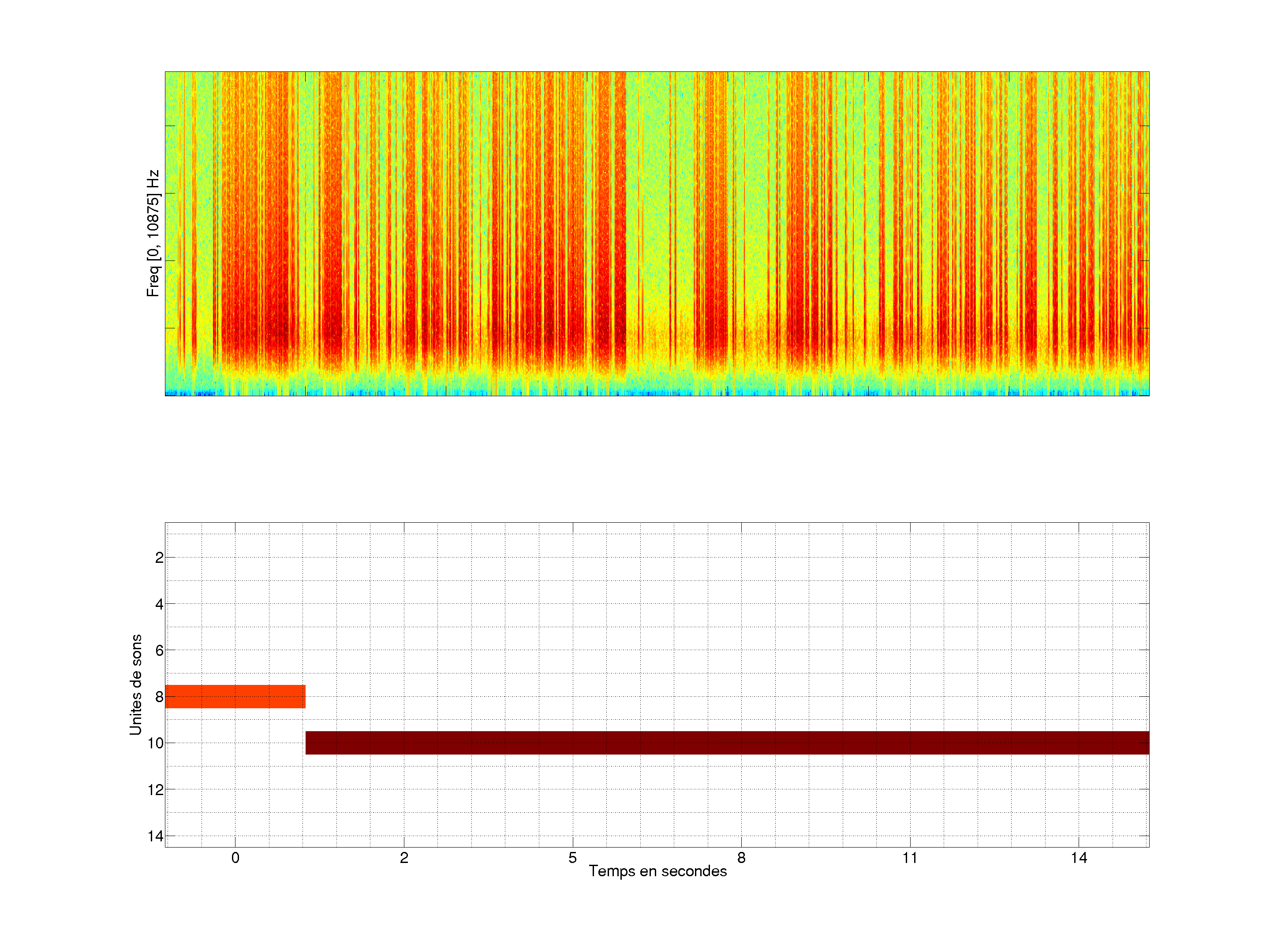Click the dark red region in the spectrogram
The image size is (1270, 952).
280,327
